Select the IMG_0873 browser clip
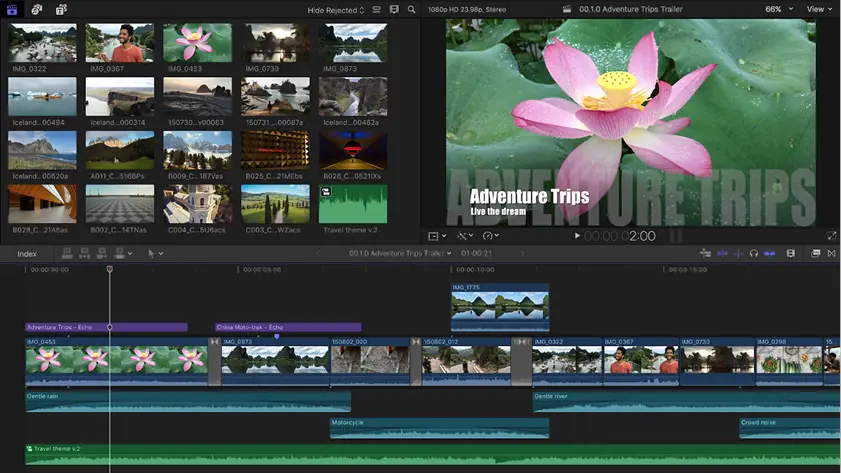Image resolution: width=841 pixels, height=473 pixels. click(353, 43)
